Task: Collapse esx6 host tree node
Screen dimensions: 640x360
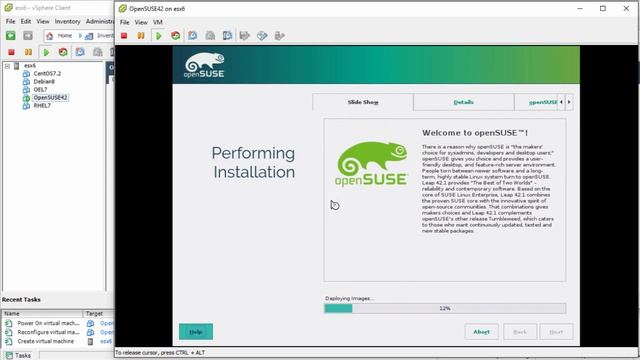Action: tap(7, 66)
